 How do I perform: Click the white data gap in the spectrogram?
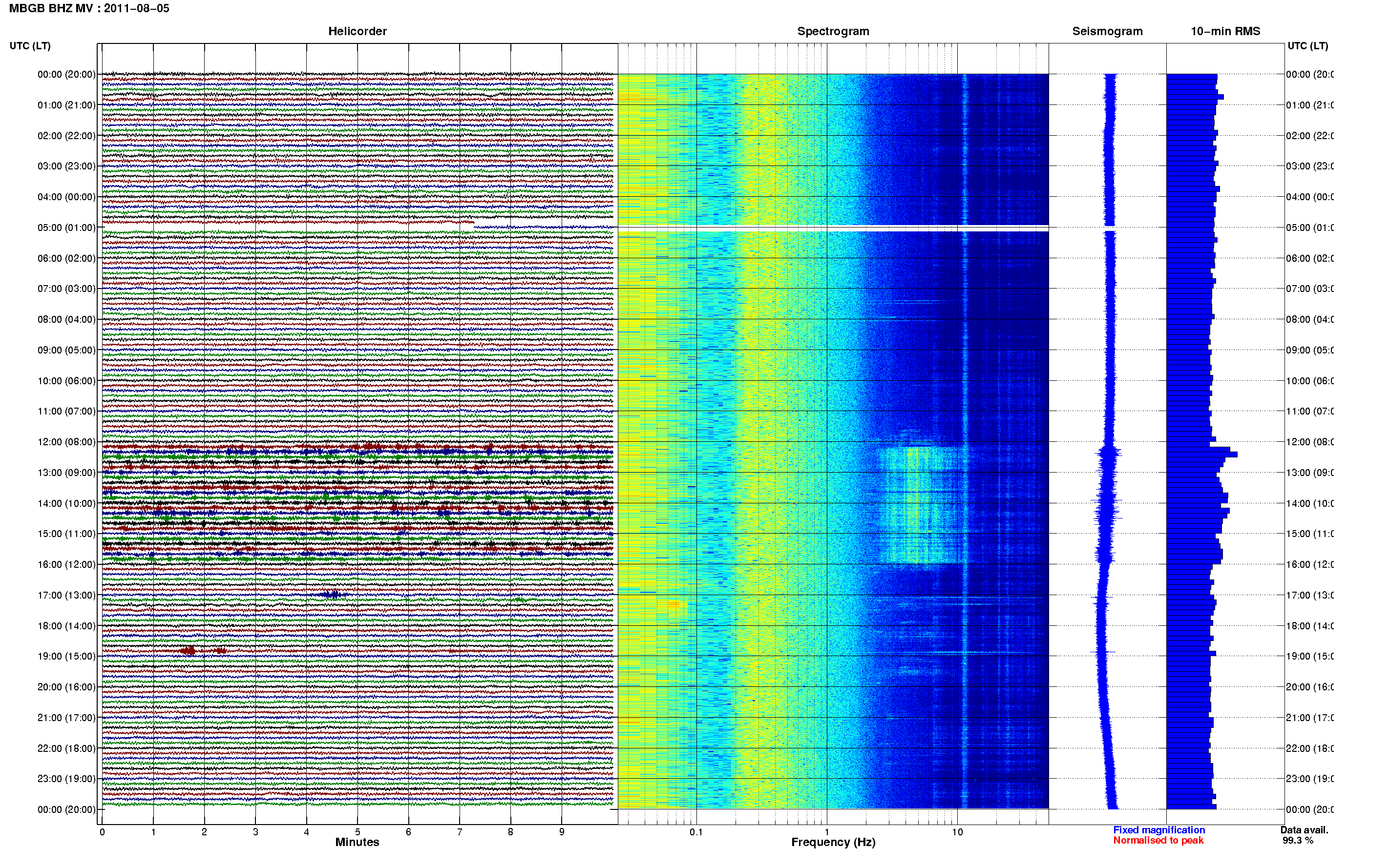833,228
